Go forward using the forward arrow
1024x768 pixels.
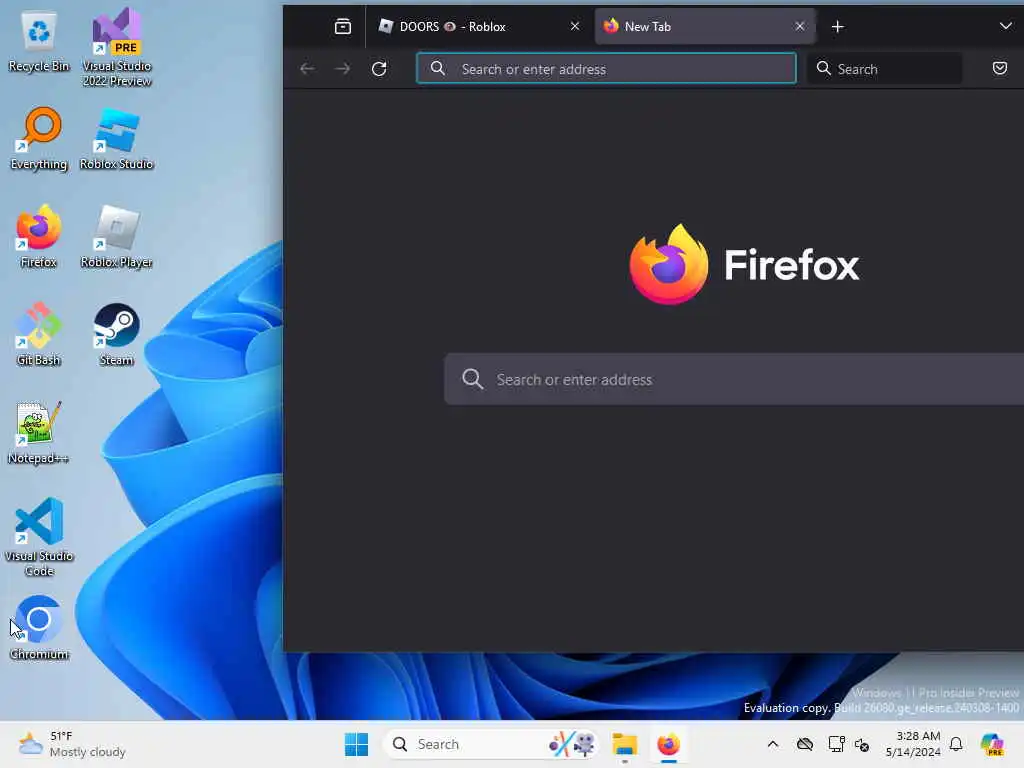point(343,69)
